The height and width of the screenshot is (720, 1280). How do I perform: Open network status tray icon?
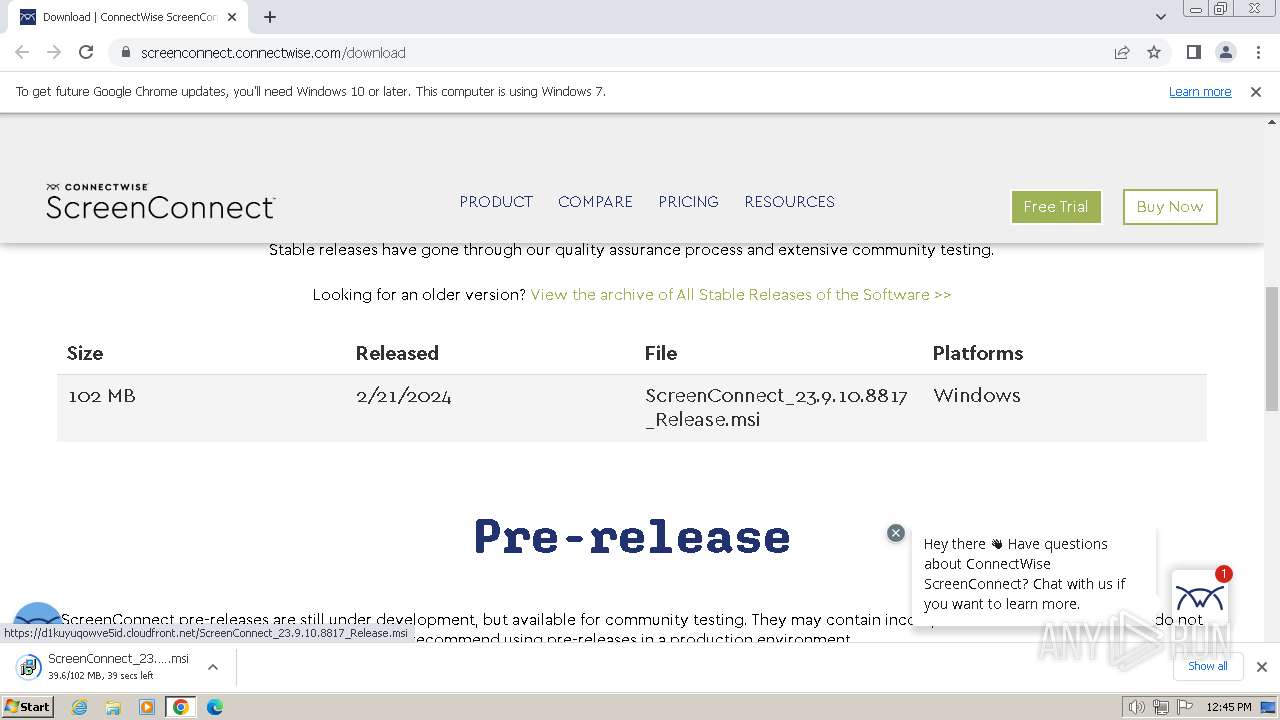(x=1160, y=707)
